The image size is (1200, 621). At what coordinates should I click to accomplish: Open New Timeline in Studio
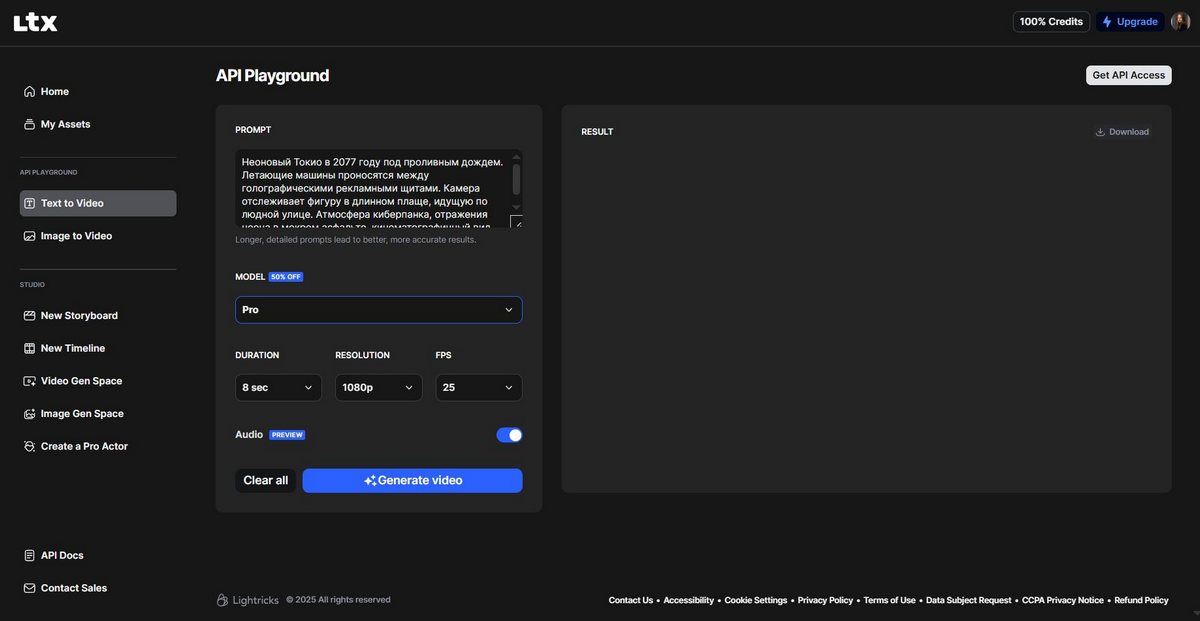29,349
